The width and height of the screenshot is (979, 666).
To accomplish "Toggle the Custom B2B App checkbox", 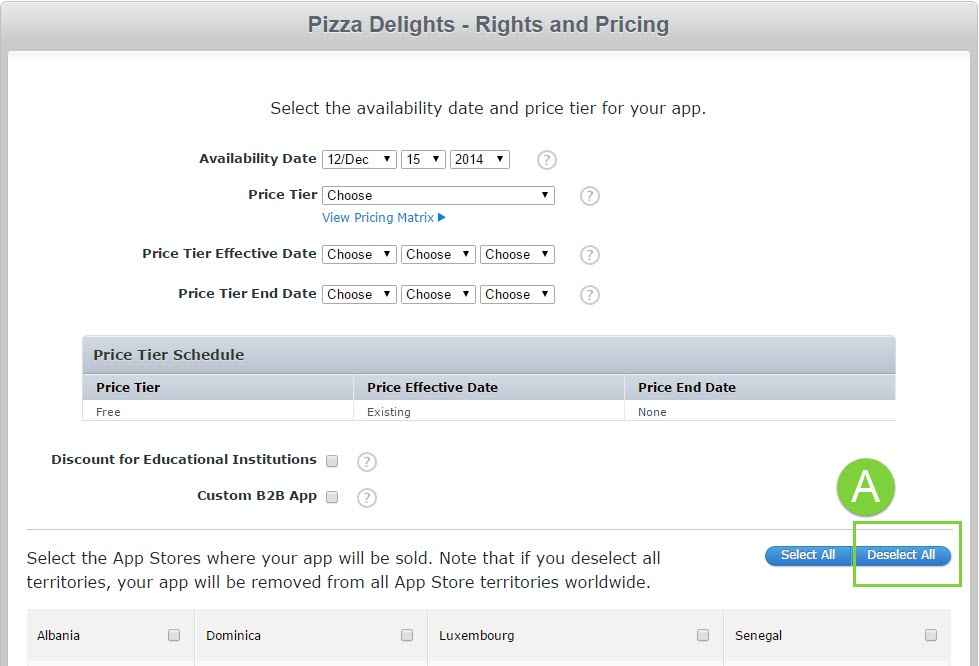I will [332, 497].
